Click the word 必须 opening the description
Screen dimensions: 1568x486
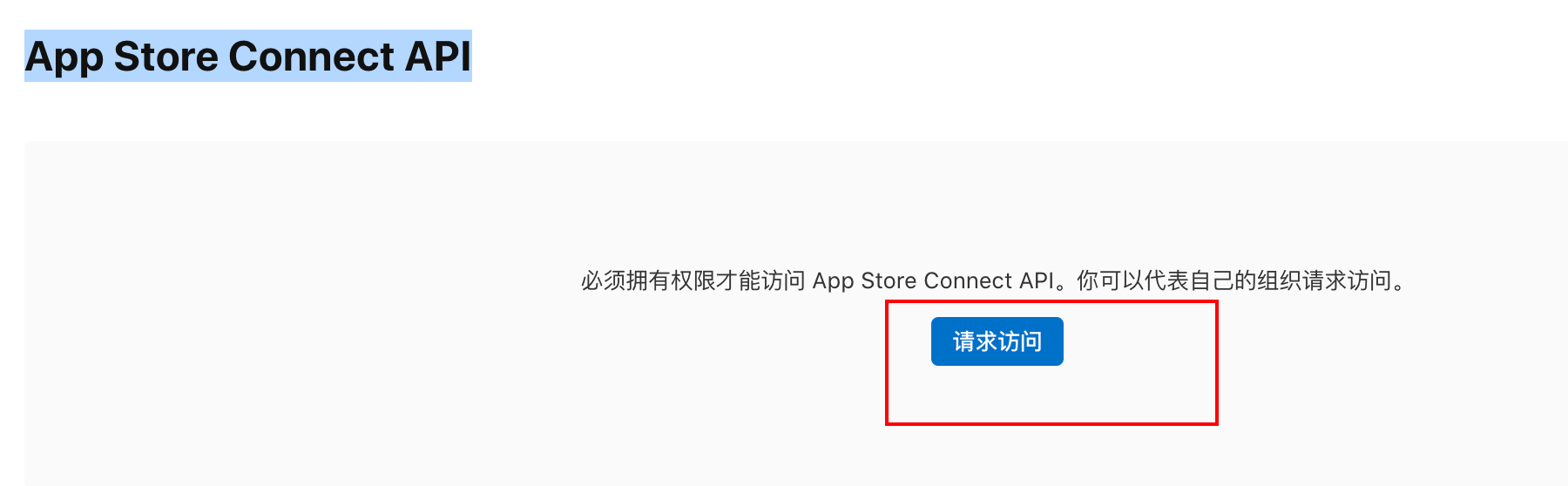click(604, 280)
